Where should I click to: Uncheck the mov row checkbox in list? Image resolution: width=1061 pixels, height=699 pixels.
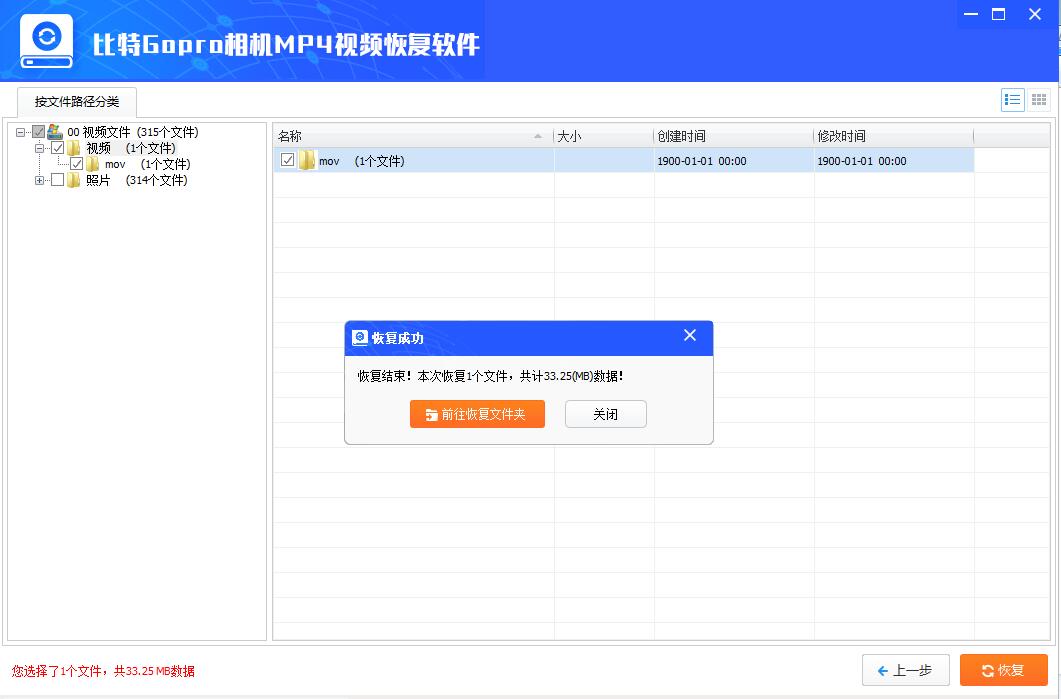pos(288,160)
